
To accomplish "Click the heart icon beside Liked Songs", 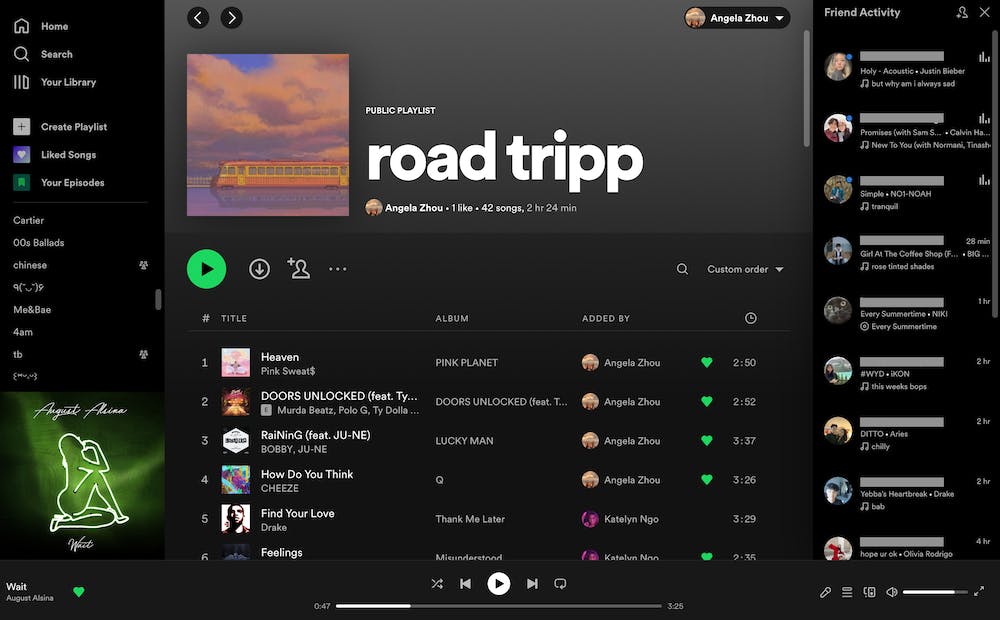I will coord(22,155).
